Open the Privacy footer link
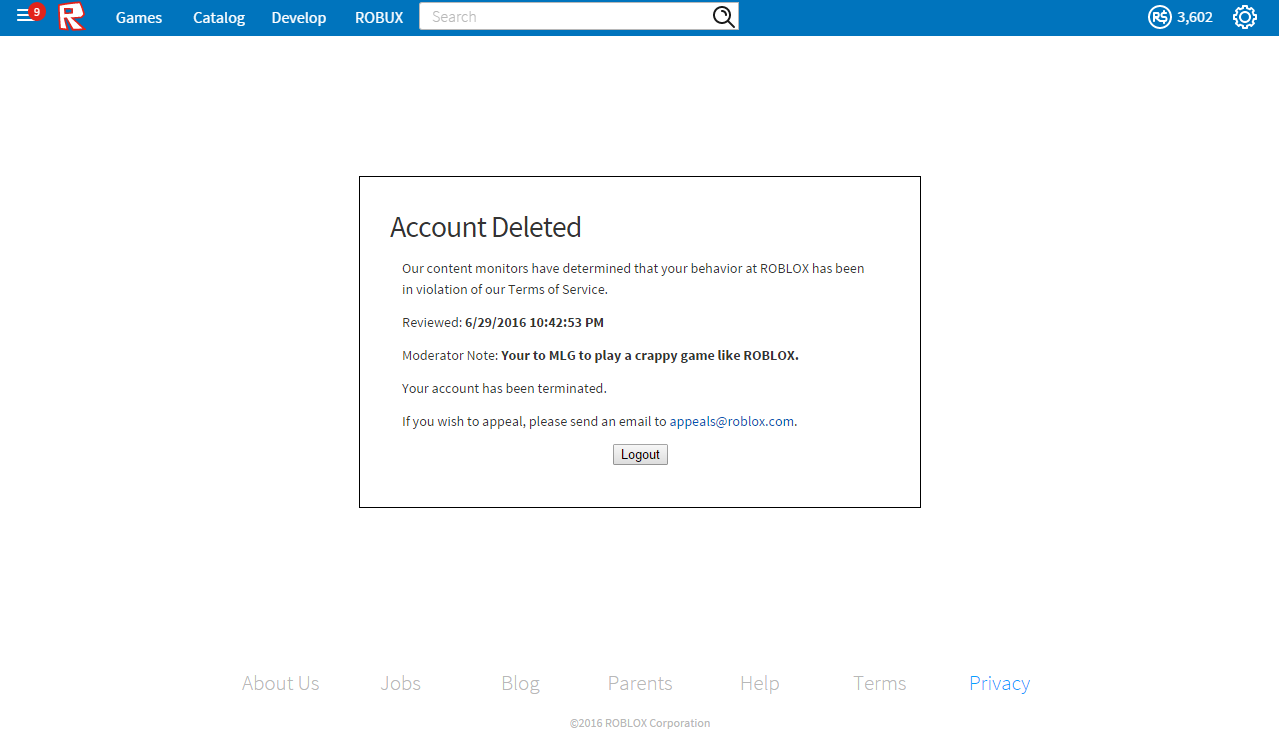Screen dimensions: 1279x748 click(x=1000, y=683)
